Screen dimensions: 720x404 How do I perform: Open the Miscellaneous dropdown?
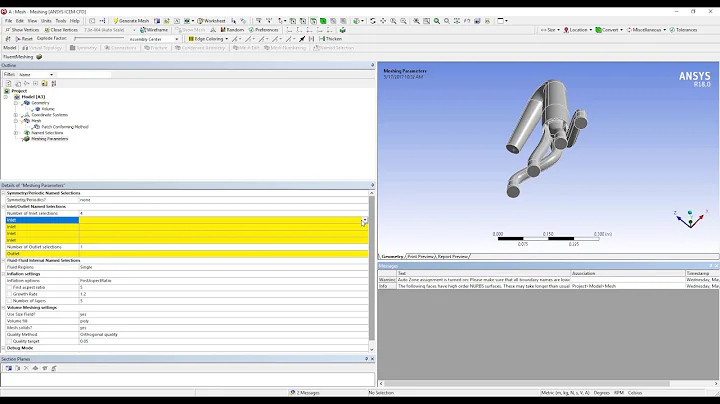[x=646, y=30]
